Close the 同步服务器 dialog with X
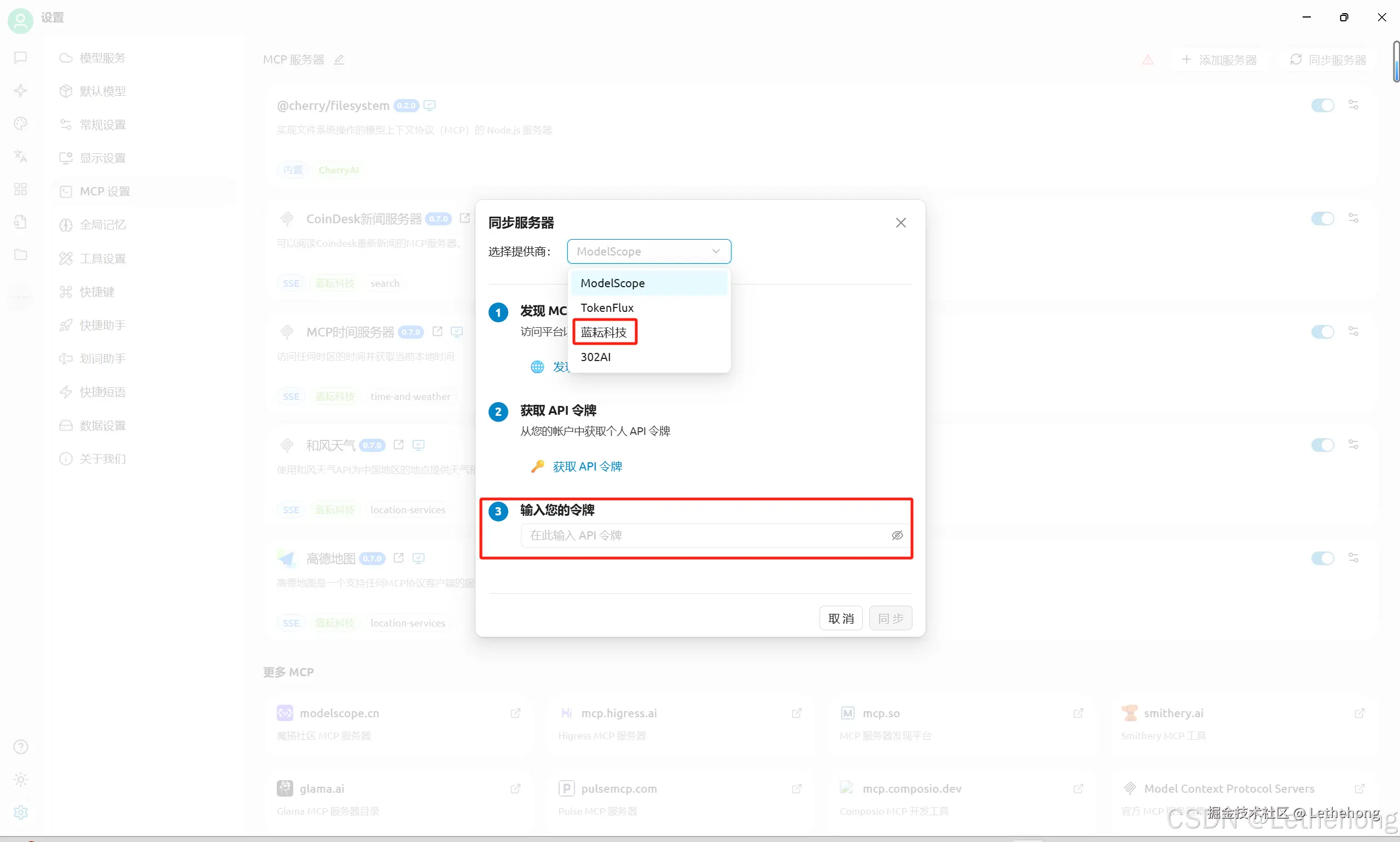Viewport: 1400px width, 842px height. pyautogui.click(x=901, y=223)
